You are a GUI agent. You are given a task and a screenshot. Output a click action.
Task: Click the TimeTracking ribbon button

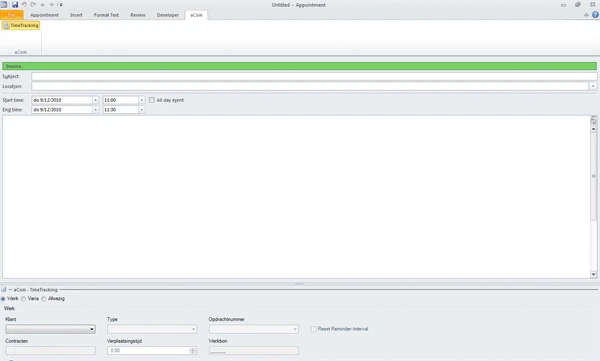[21, 25]
